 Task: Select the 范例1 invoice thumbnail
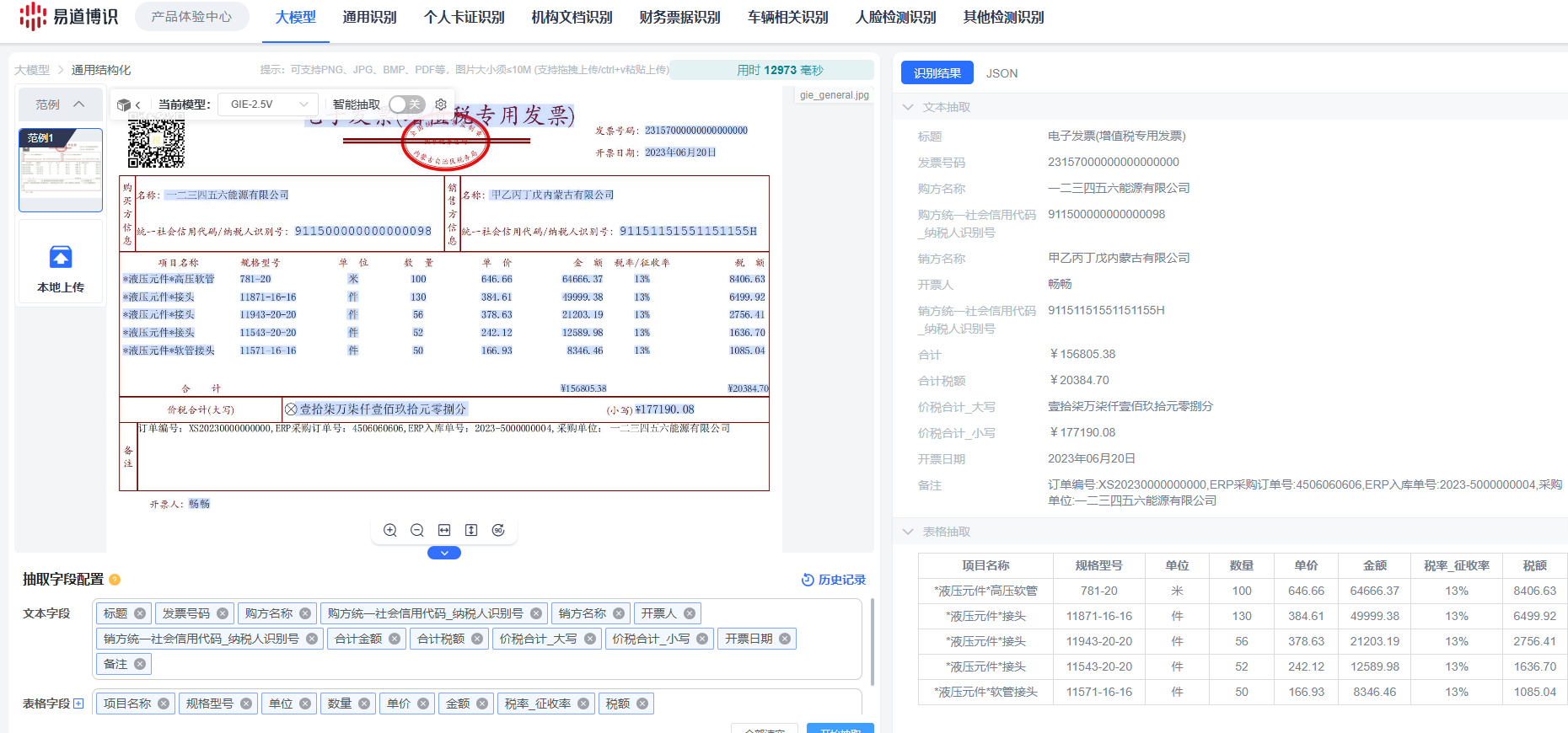point(61,169)
